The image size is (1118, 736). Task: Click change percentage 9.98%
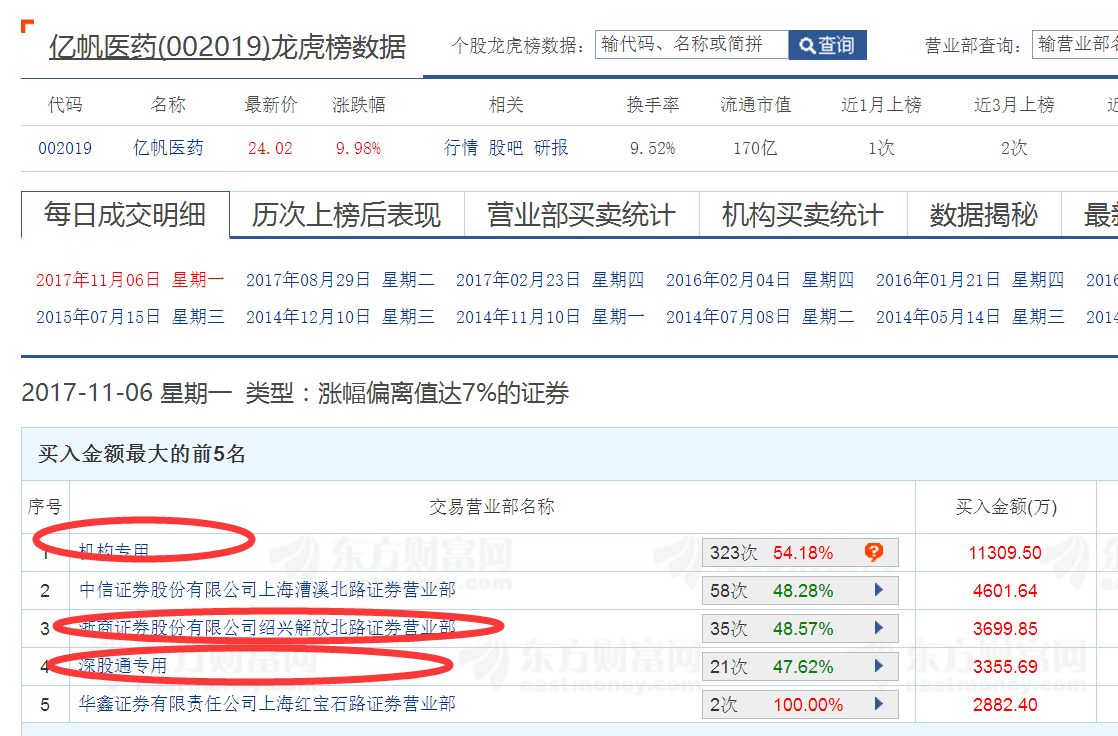359,148
